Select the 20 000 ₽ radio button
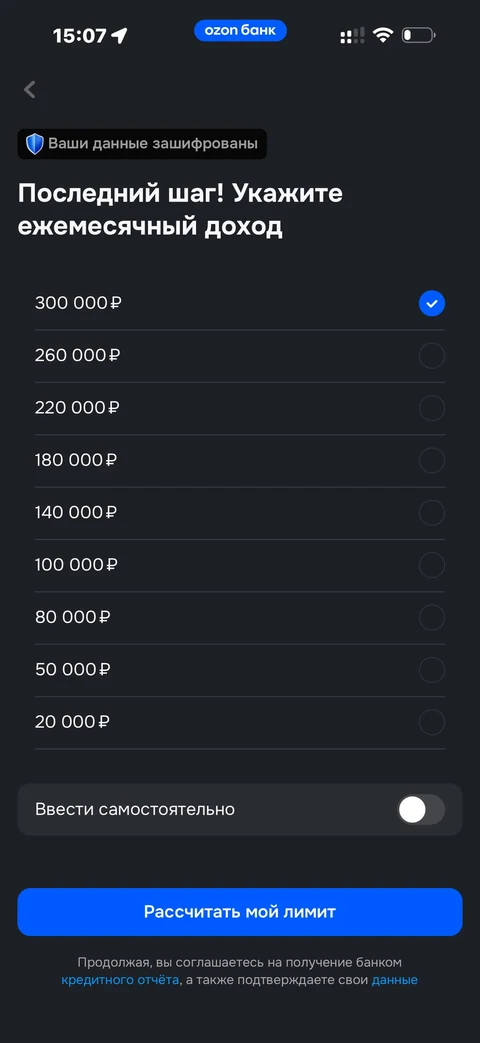The height and width of the screenshot is (1043, 480). [431, 722]
